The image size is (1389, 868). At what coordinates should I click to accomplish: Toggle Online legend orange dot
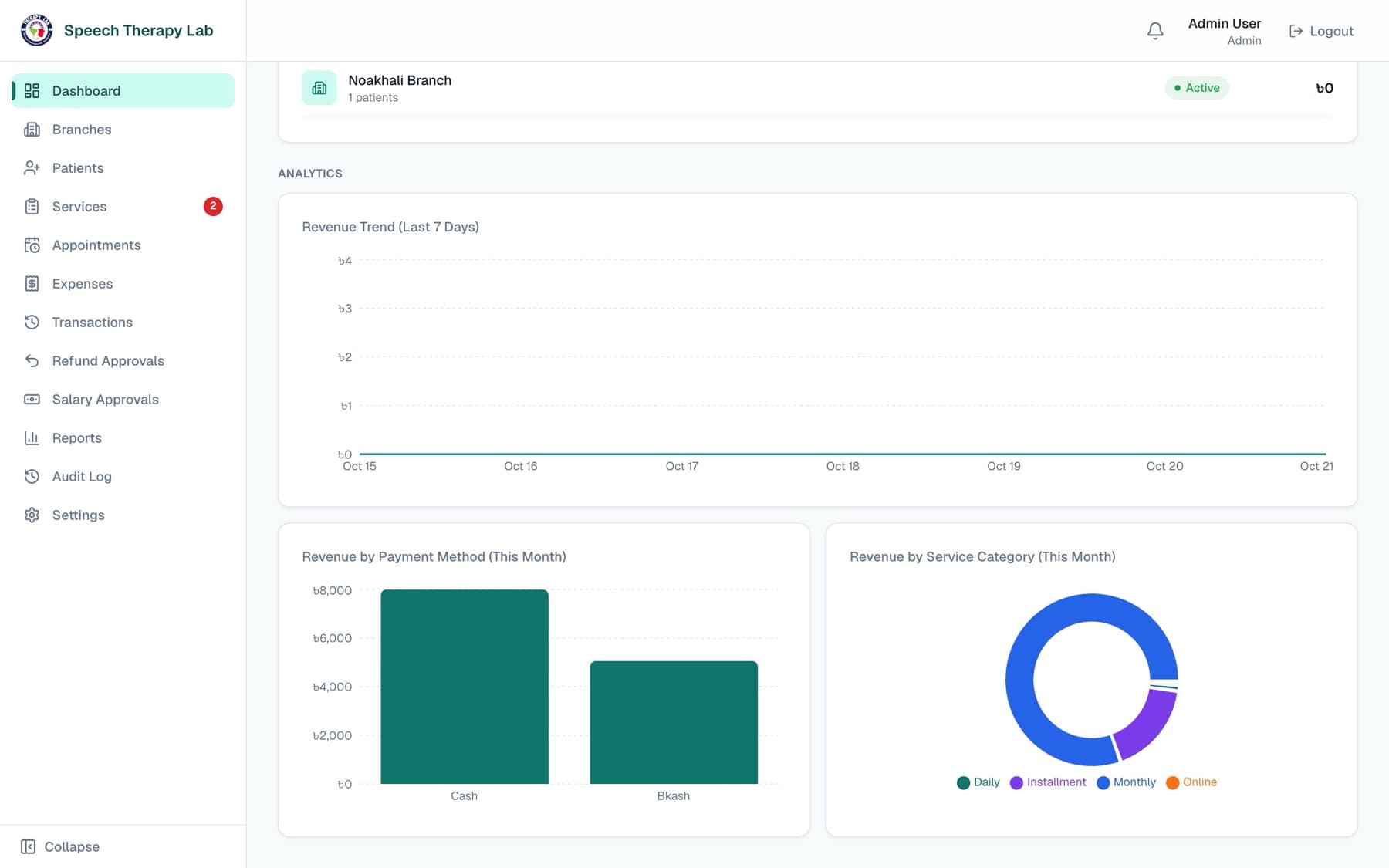pos(1172,783)
